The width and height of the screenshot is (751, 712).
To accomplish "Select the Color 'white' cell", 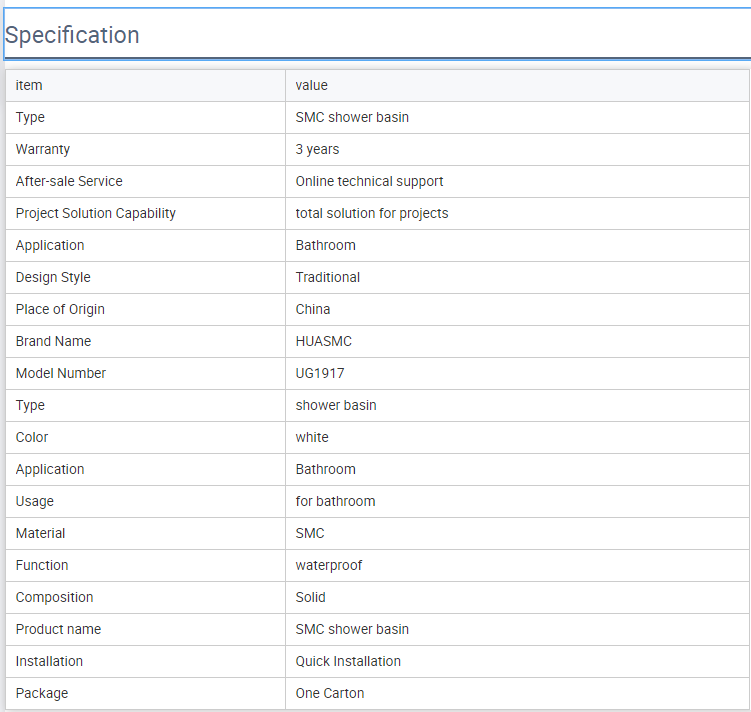I will tap(517, 437).
